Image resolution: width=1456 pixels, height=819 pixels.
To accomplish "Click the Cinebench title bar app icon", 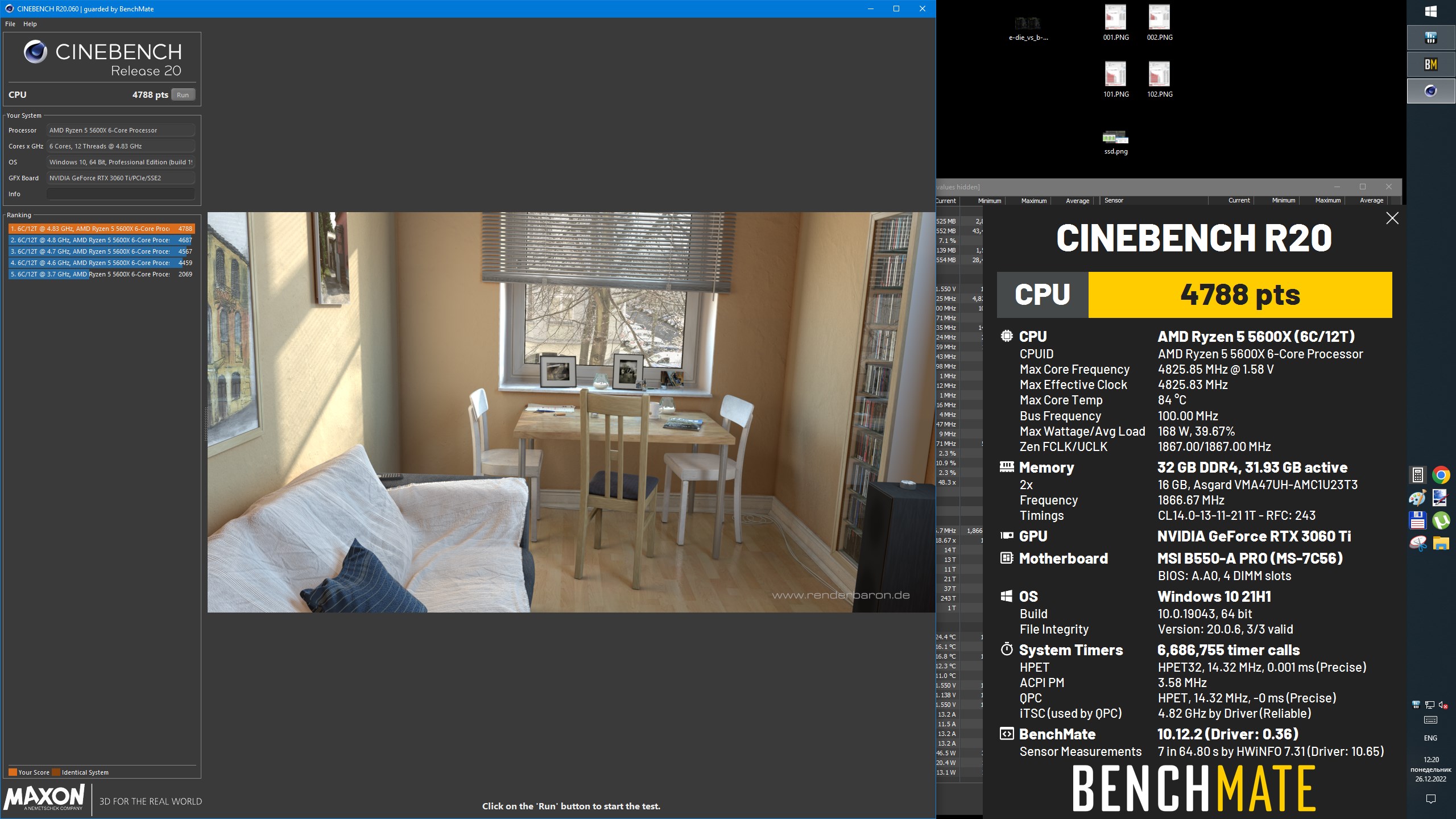I will click(9, 9).
